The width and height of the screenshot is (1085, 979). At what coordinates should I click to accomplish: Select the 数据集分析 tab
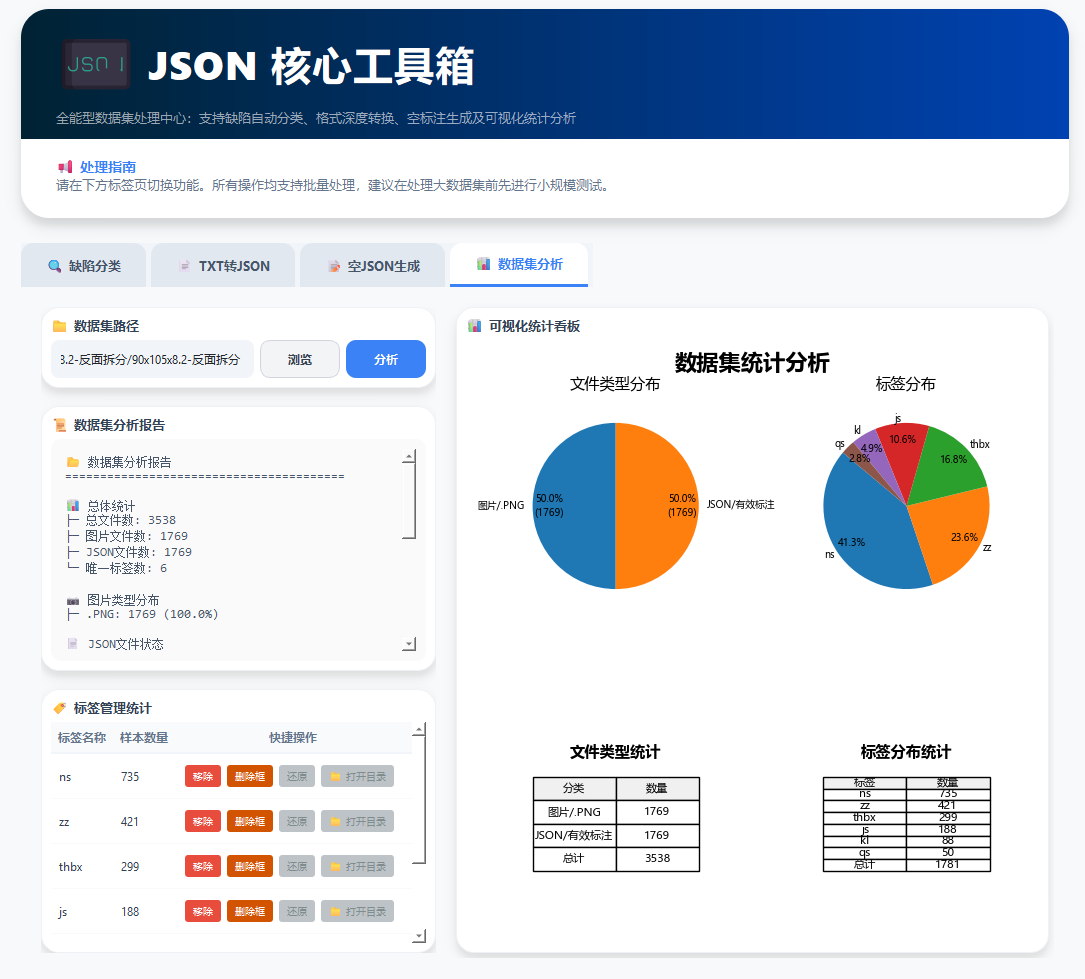point(519,264)
